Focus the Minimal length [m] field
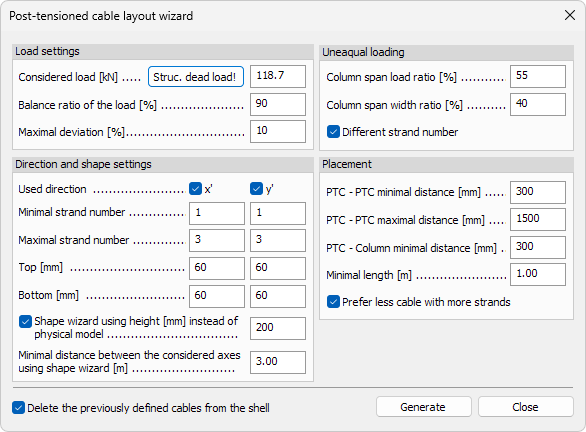586x432 pixels. [x=538, y=274]
